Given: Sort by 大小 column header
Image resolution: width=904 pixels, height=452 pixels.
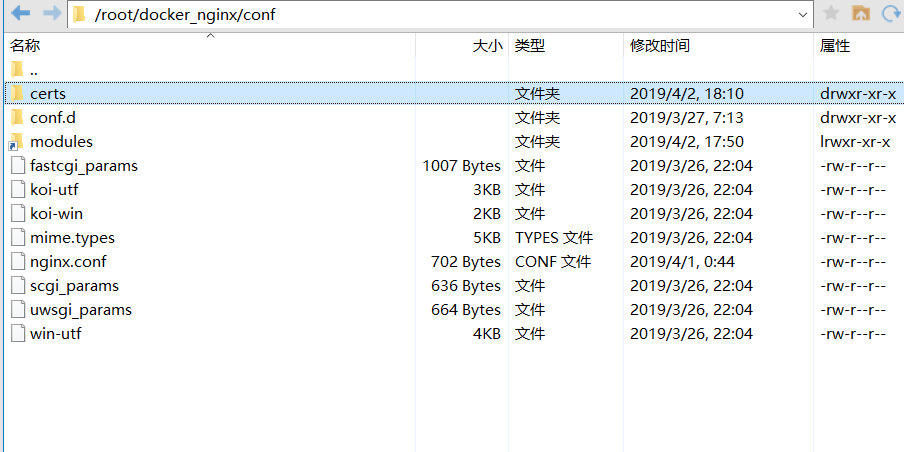Looking at the screenshot, I should (x=487, y=46).
